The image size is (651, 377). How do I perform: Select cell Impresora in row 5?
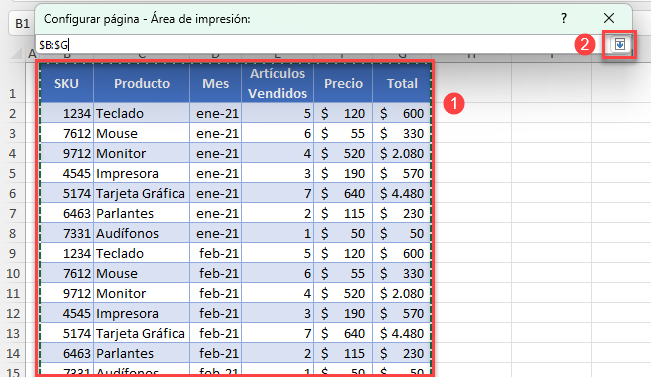pyautogui.click(x=142, y=173)
